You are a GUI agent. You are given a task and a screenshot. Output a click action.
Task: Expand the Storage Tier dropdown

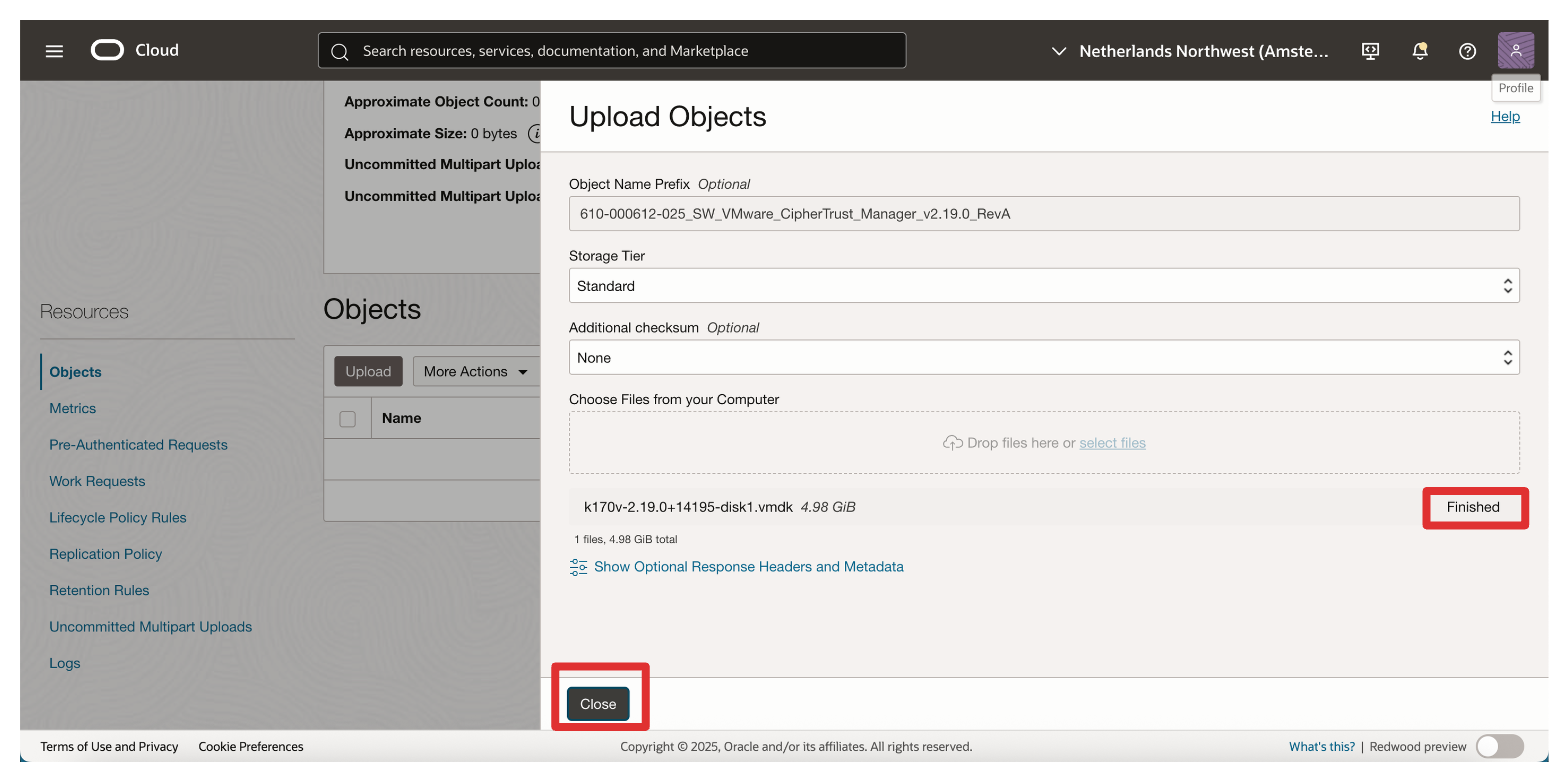[1043, 286]
